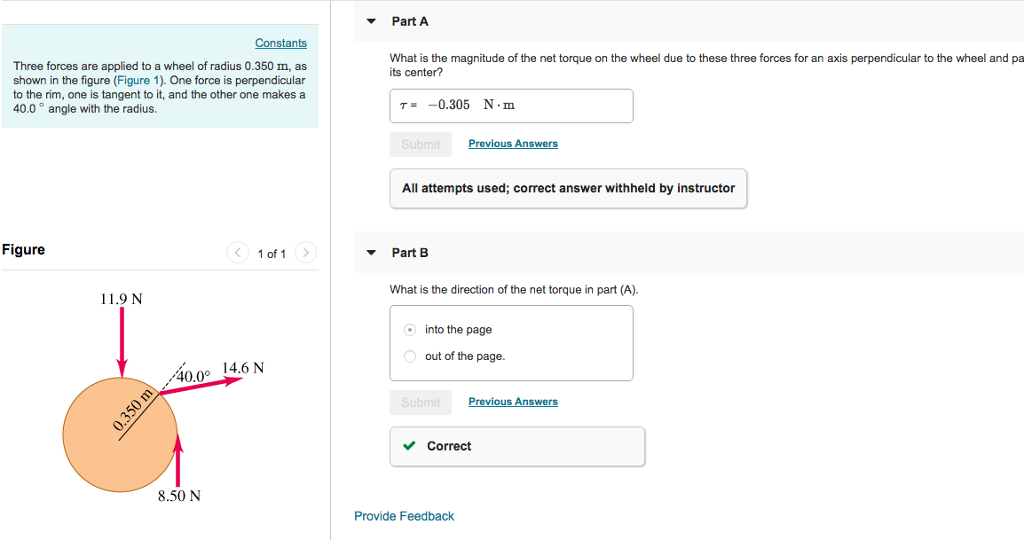Click the previous figure arrow icon
Screen dimensions: 1024x540
tap(237, 253)
